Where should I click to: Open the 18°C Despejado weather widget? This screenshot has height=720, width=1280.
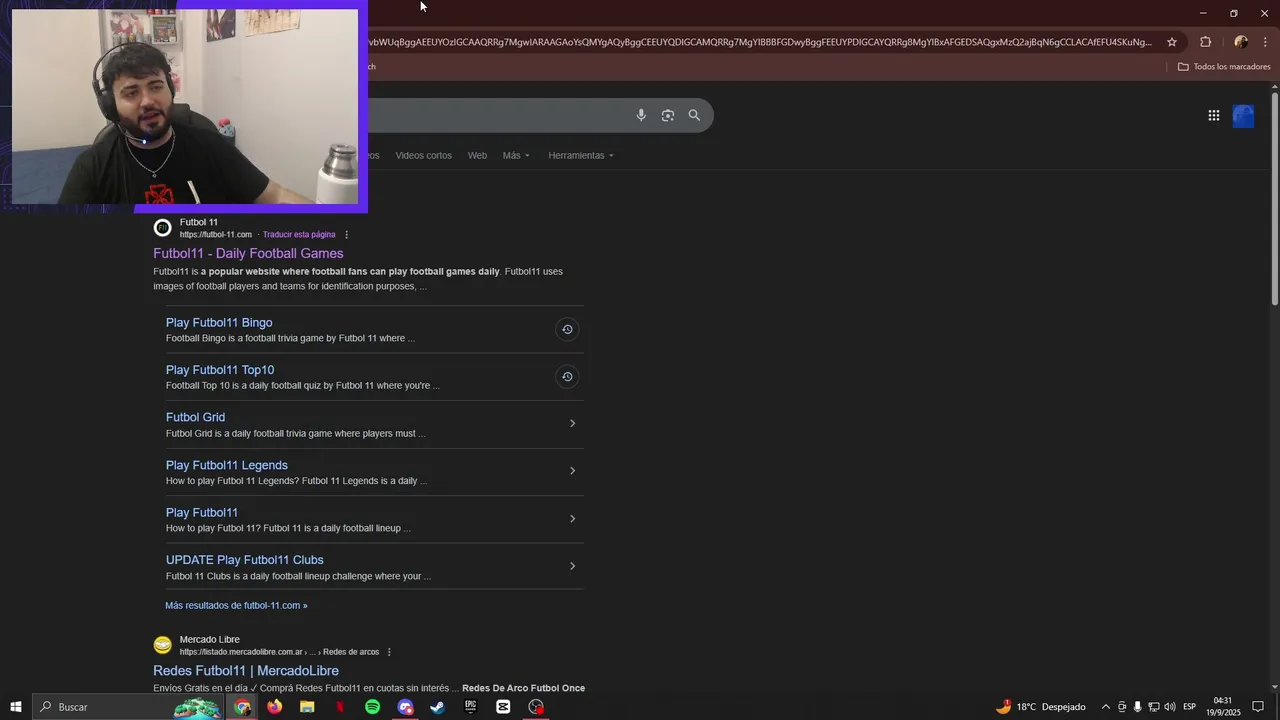[1040, 707]
